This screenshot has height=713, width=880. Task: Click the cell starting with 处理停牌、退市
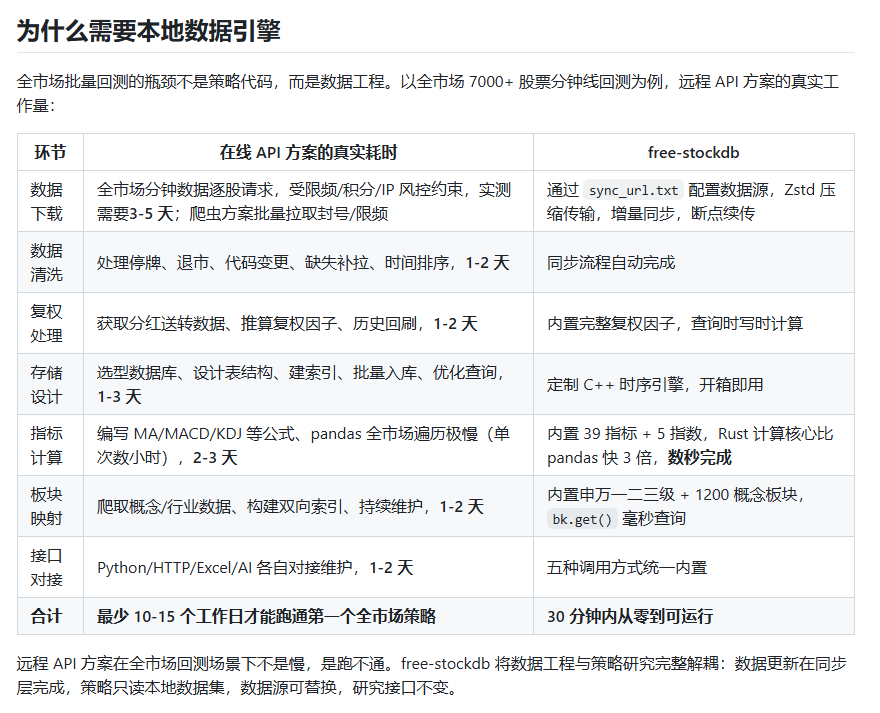[x=308, y=262]
